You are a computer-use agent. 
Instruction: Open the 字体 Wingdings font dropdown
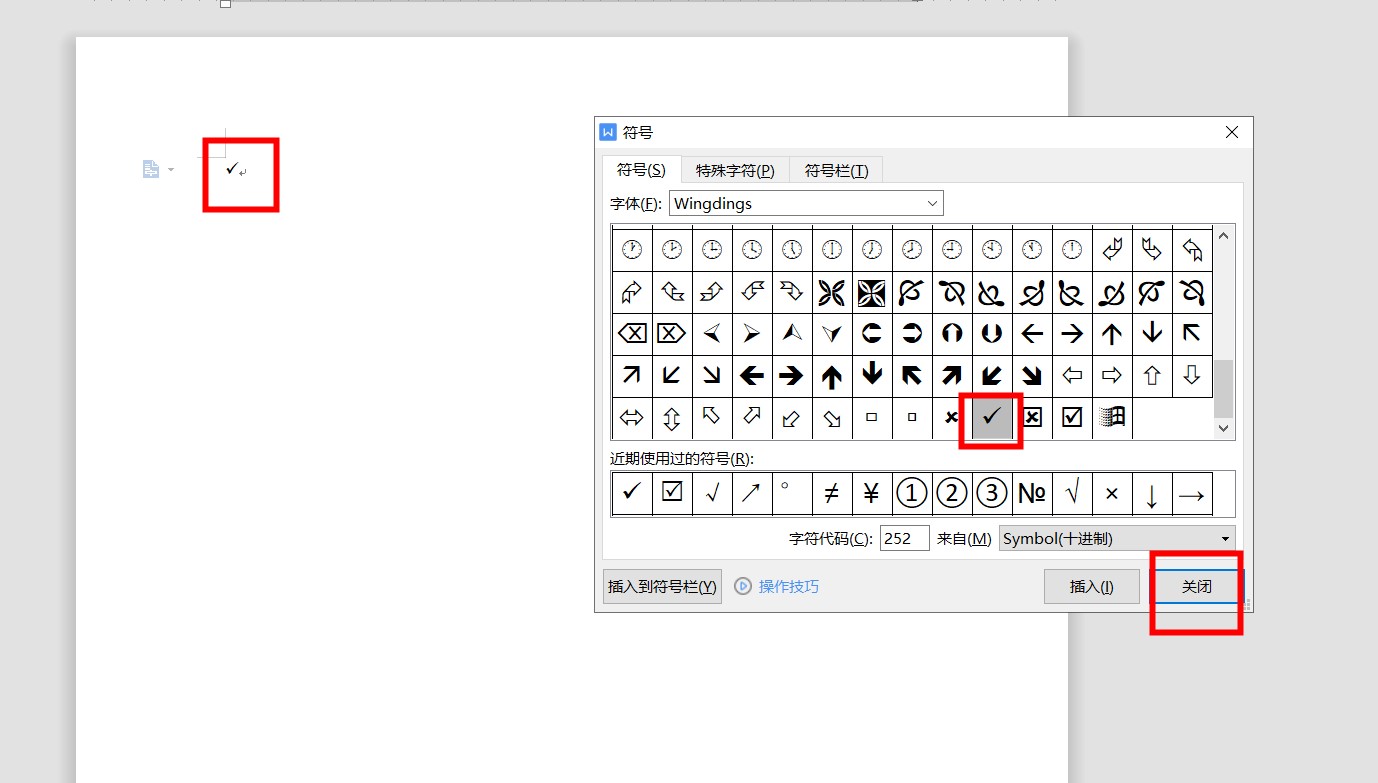(932, 204)
